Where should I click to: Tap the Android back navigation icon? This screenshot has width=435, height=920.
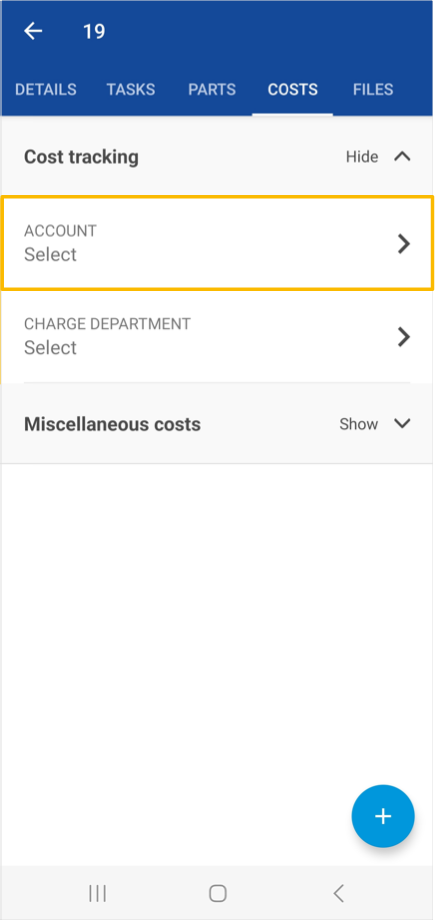click(x=338, y=893)
